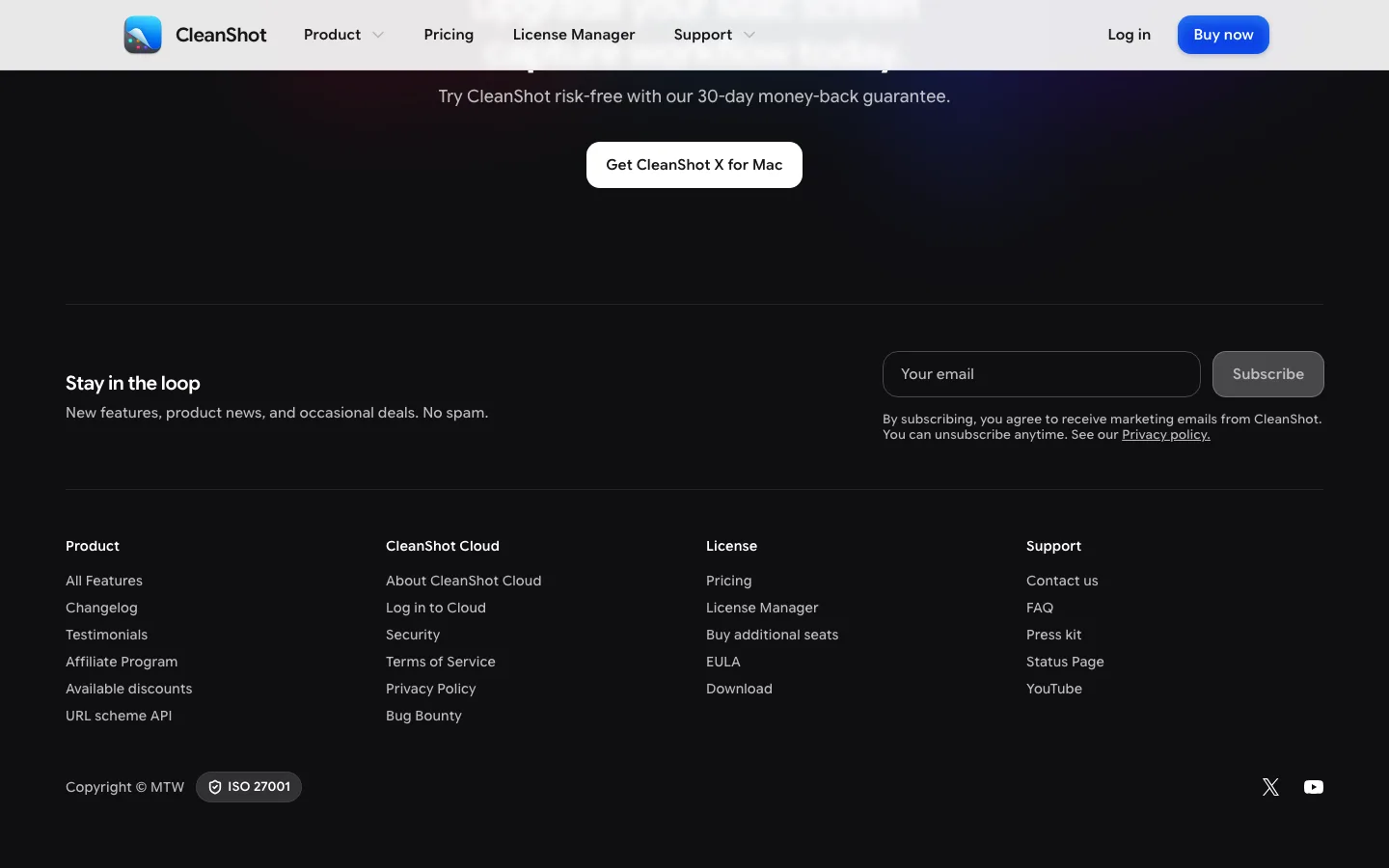Expand the Support dropdown in navbar
The height and width of the screenshot is (868, 1389).
[714, 35]
